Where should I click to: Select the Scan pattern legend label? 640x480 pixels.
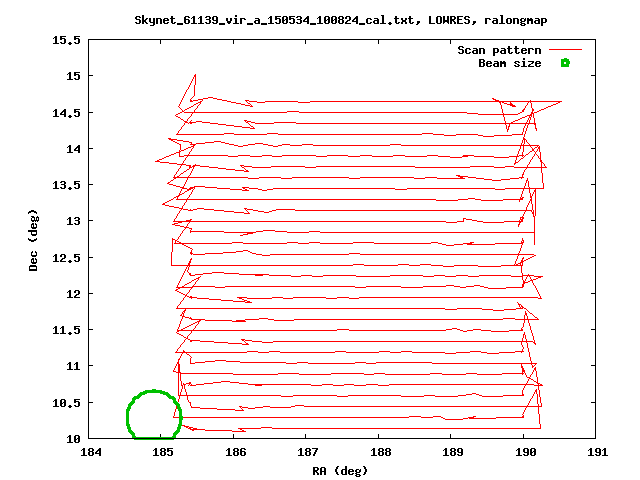coord(499,50)
